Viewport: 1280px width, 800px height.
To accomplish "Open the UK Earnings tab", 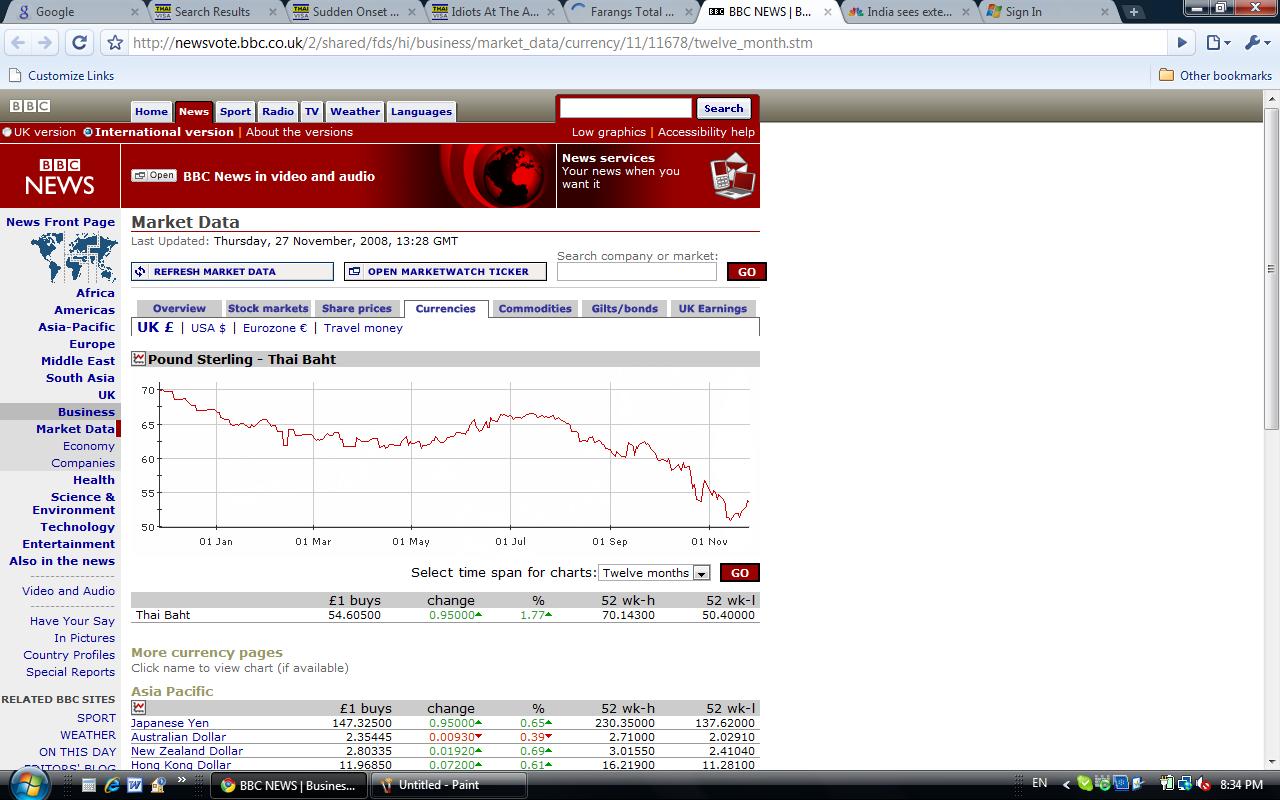I will tap(713, 308).
